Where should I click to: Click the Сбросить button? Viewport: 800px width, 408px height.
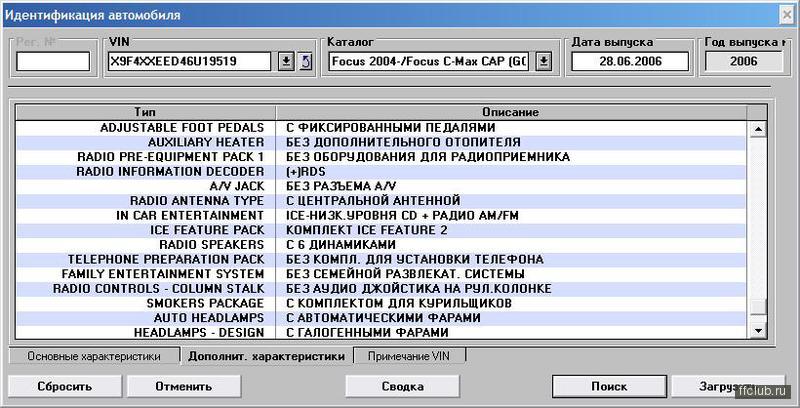click(x=65, y=387)
